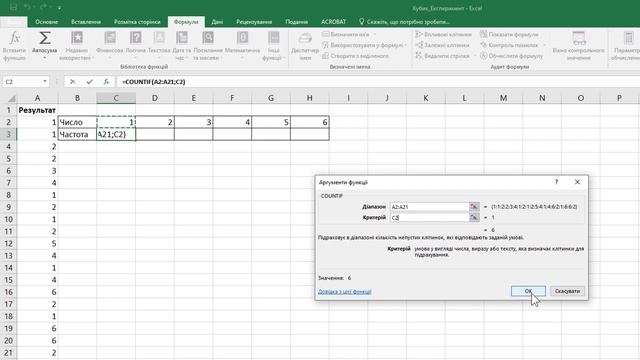Image resolution: width=640 pixels, height=360 pixels.
Task: Click Trace Dependents ribbon command
Action: (442, 45)
